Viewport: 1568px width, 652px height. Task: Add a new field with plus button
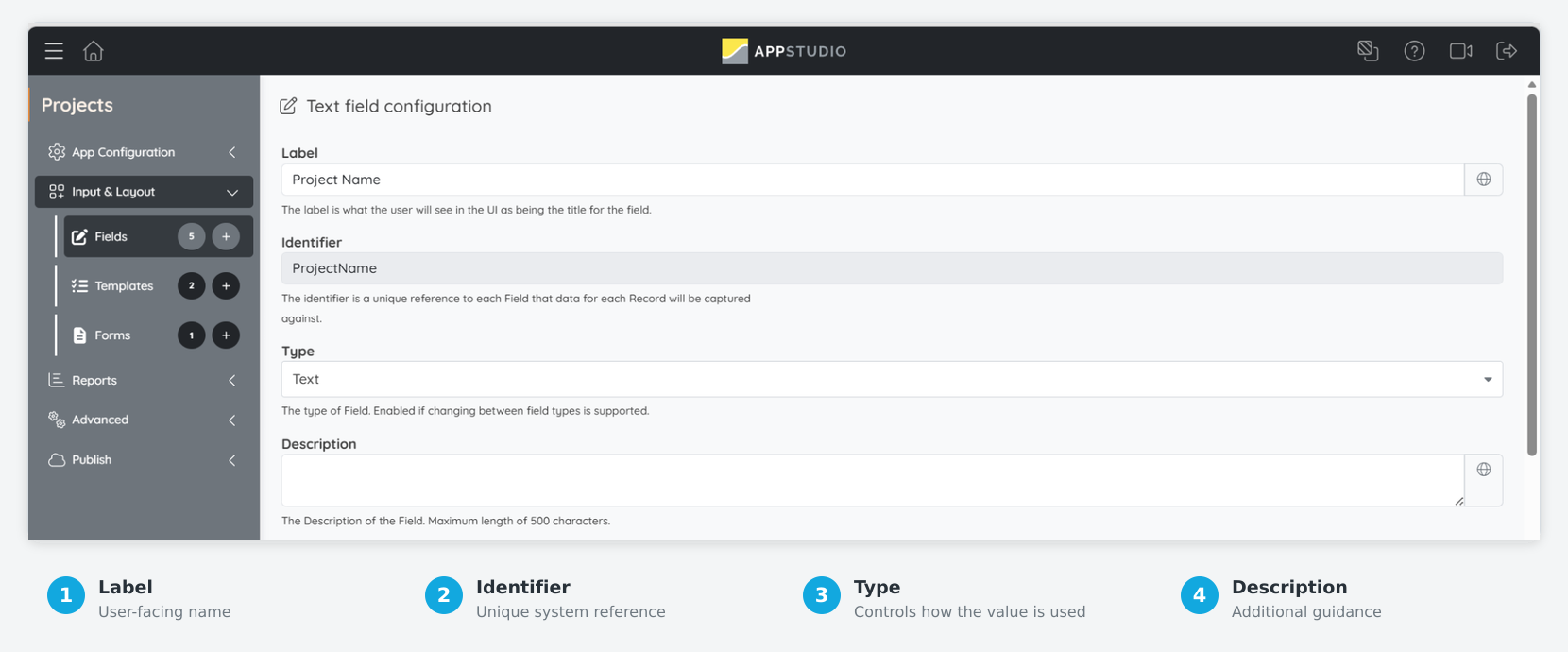(226, 236)
